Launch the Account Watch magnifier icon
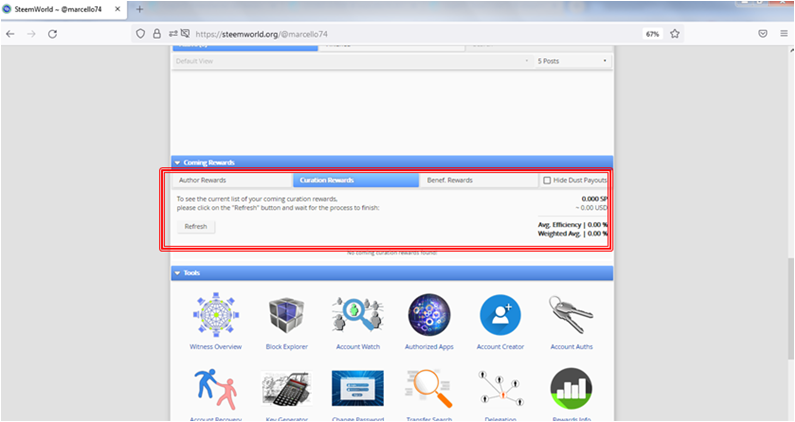 point(358,315)
